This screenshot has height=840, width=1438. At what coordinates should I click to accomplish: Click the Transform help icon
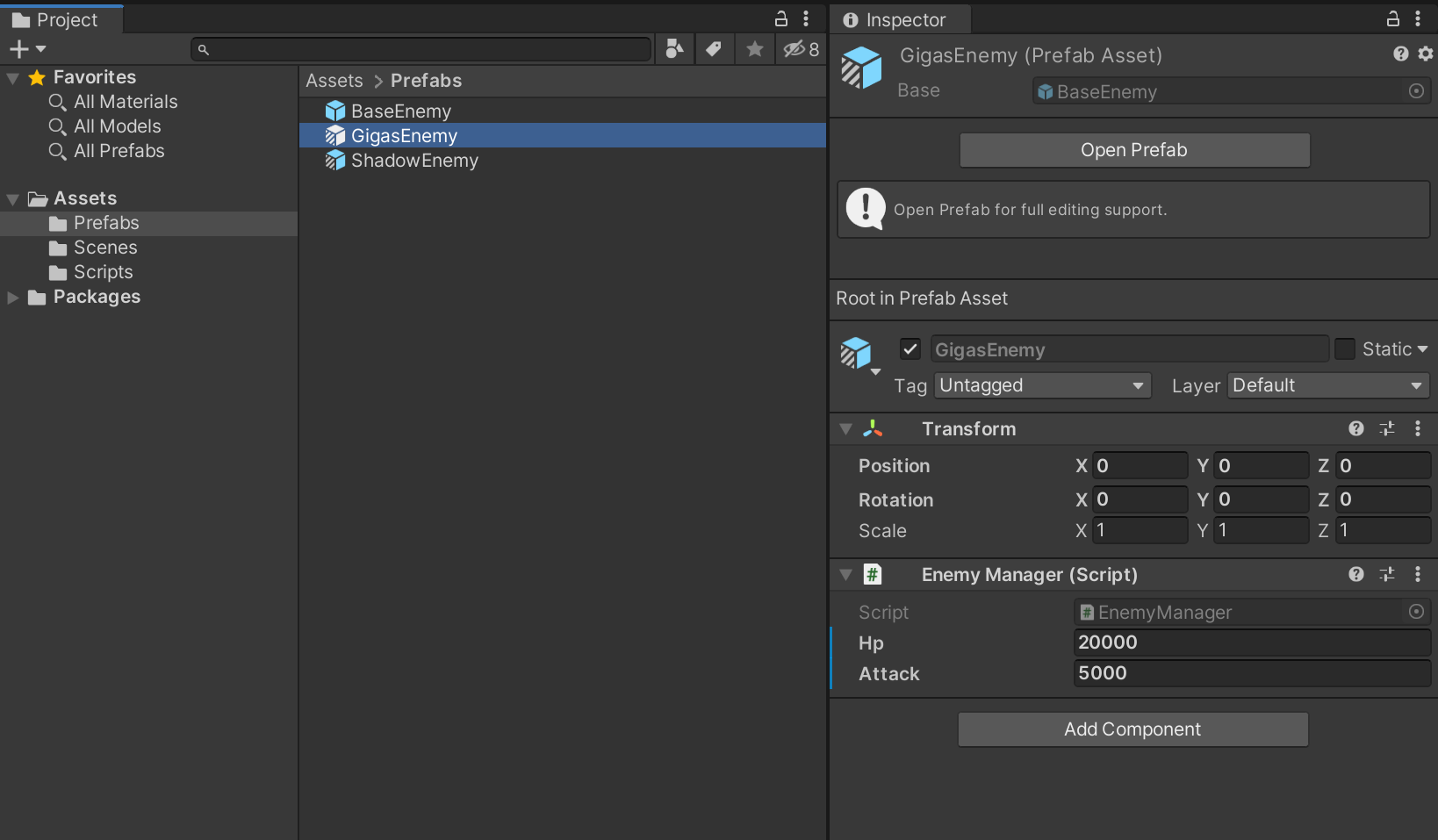[1356, 428]
